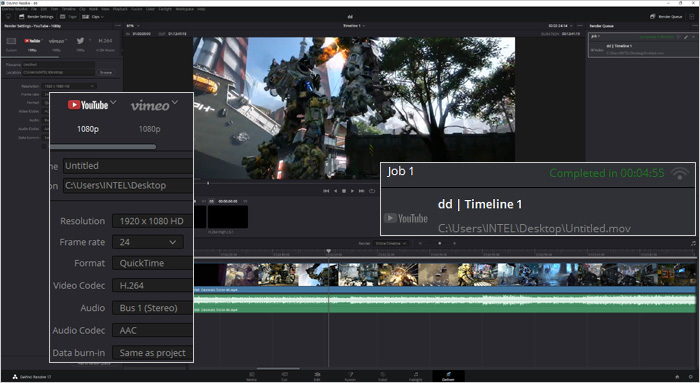Screen dimensions: 700x383
Task: Open the Fairlight menu
Action: (165, 9)
